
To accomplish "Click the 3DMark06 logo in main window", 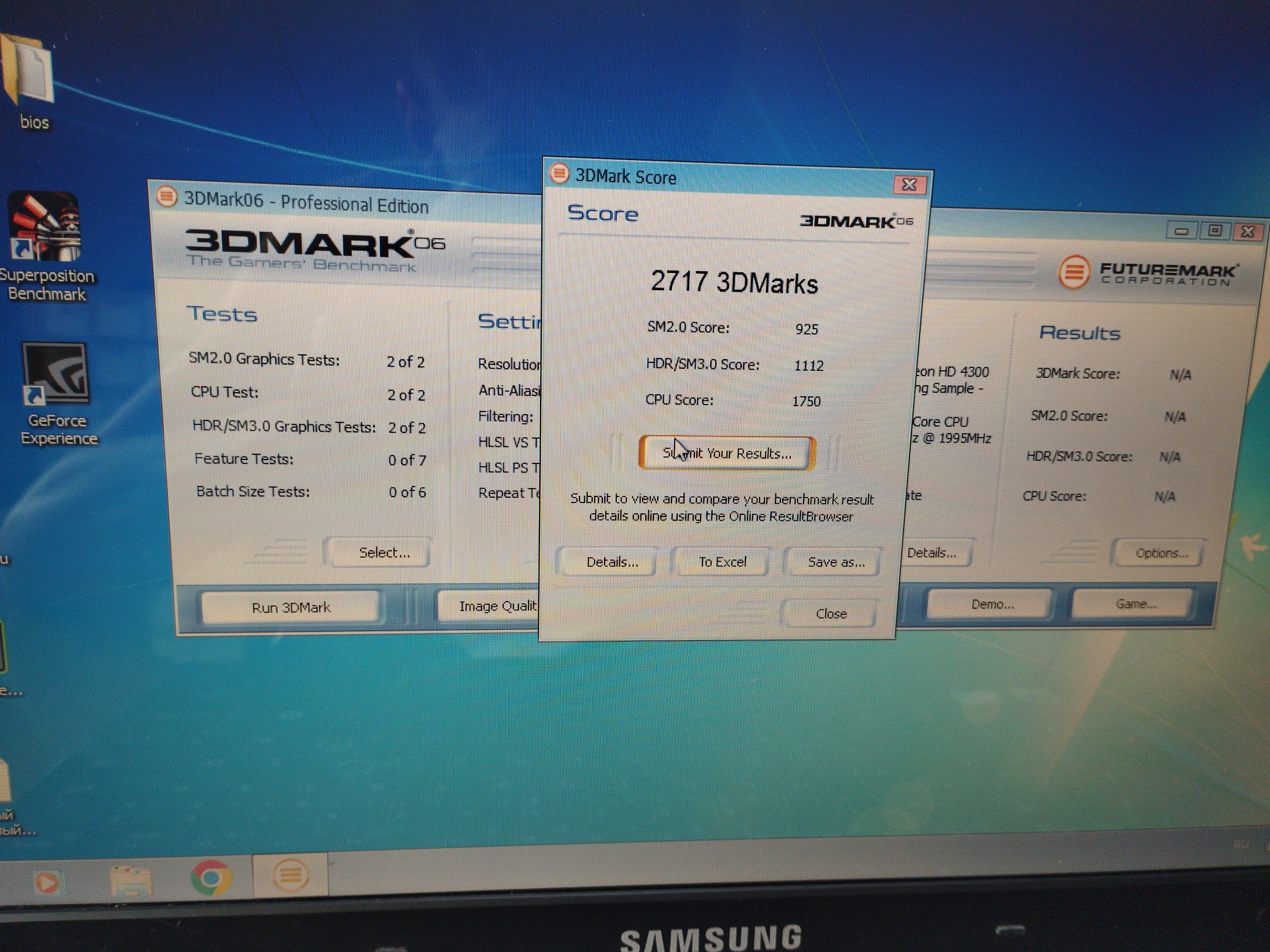I will (x=315, y=250).
